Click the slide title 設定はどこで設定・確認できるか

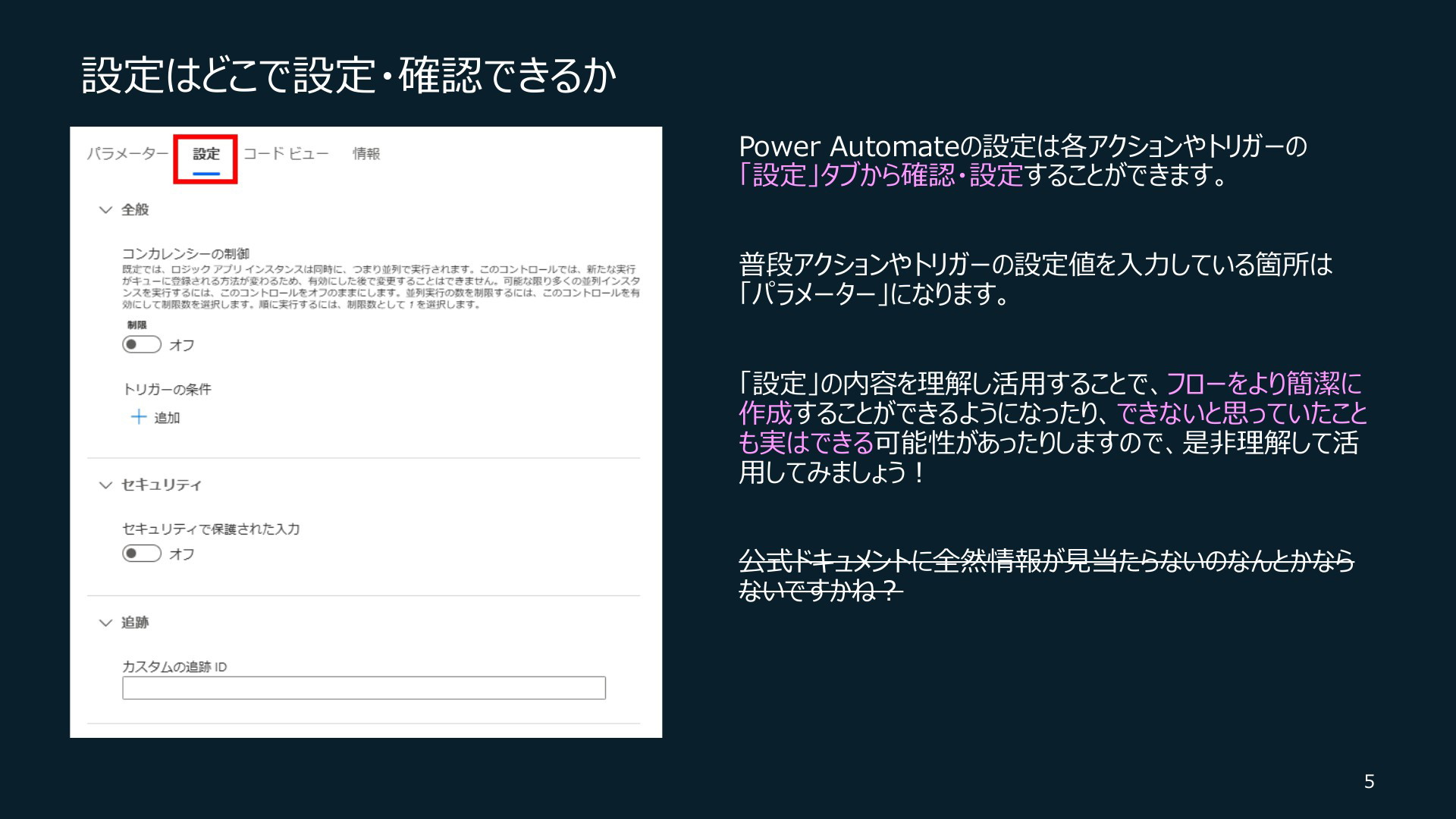[349, 75]
